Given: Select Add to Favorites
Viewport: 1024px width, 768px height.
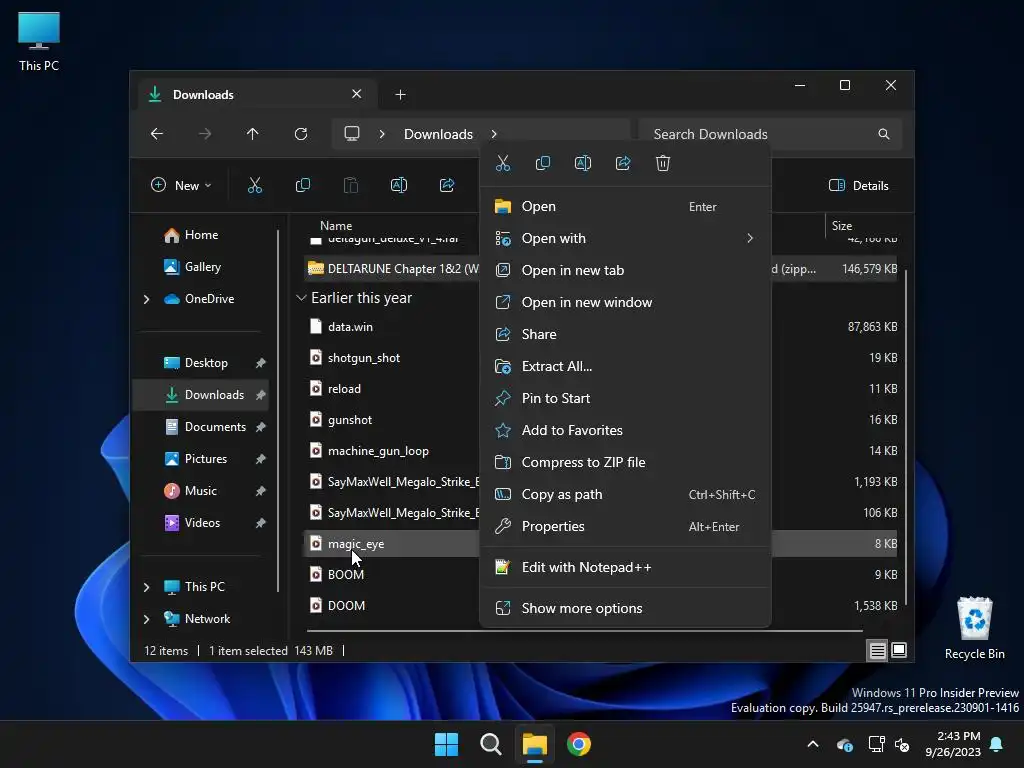Looking at the screenshot, I should pos(625,430).
